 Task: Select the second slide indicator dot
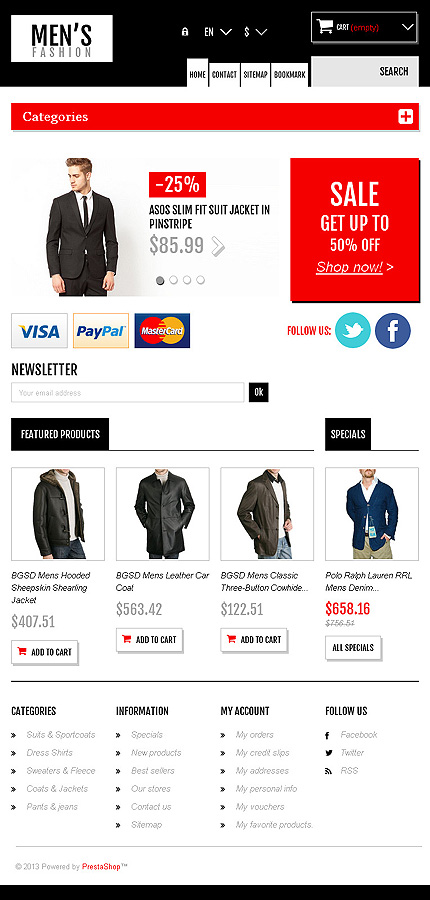pos(173,280)
